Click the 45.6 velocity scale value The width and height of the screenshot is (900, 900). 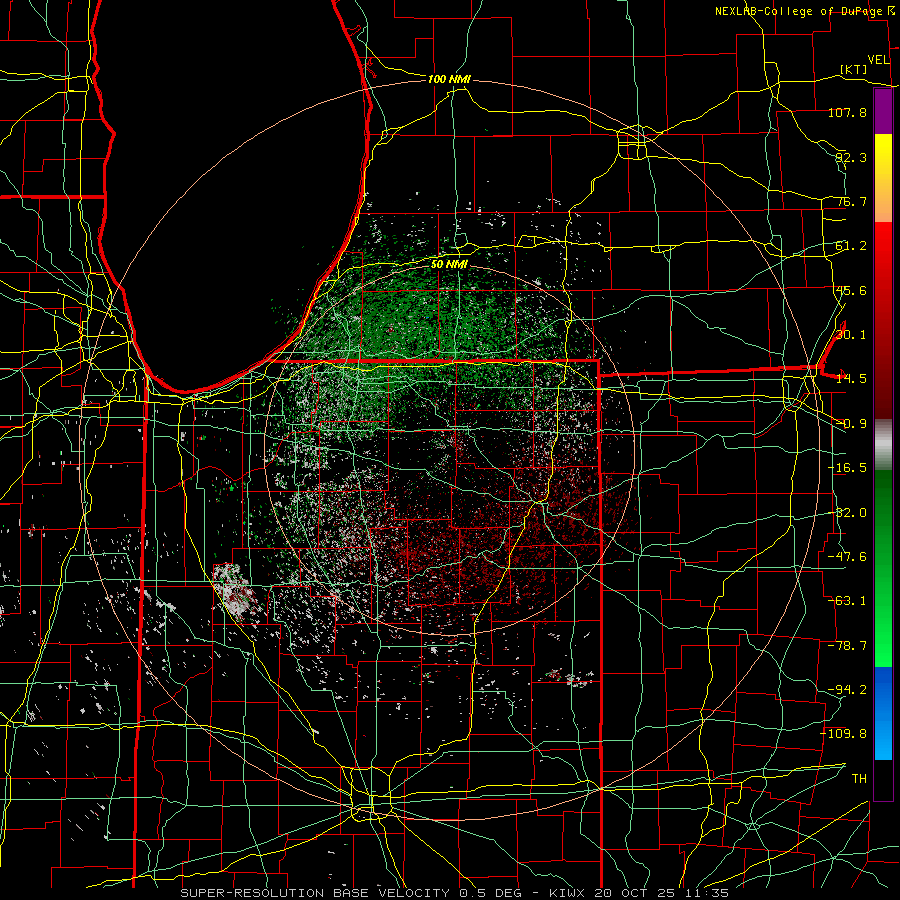tap(851, 290)
